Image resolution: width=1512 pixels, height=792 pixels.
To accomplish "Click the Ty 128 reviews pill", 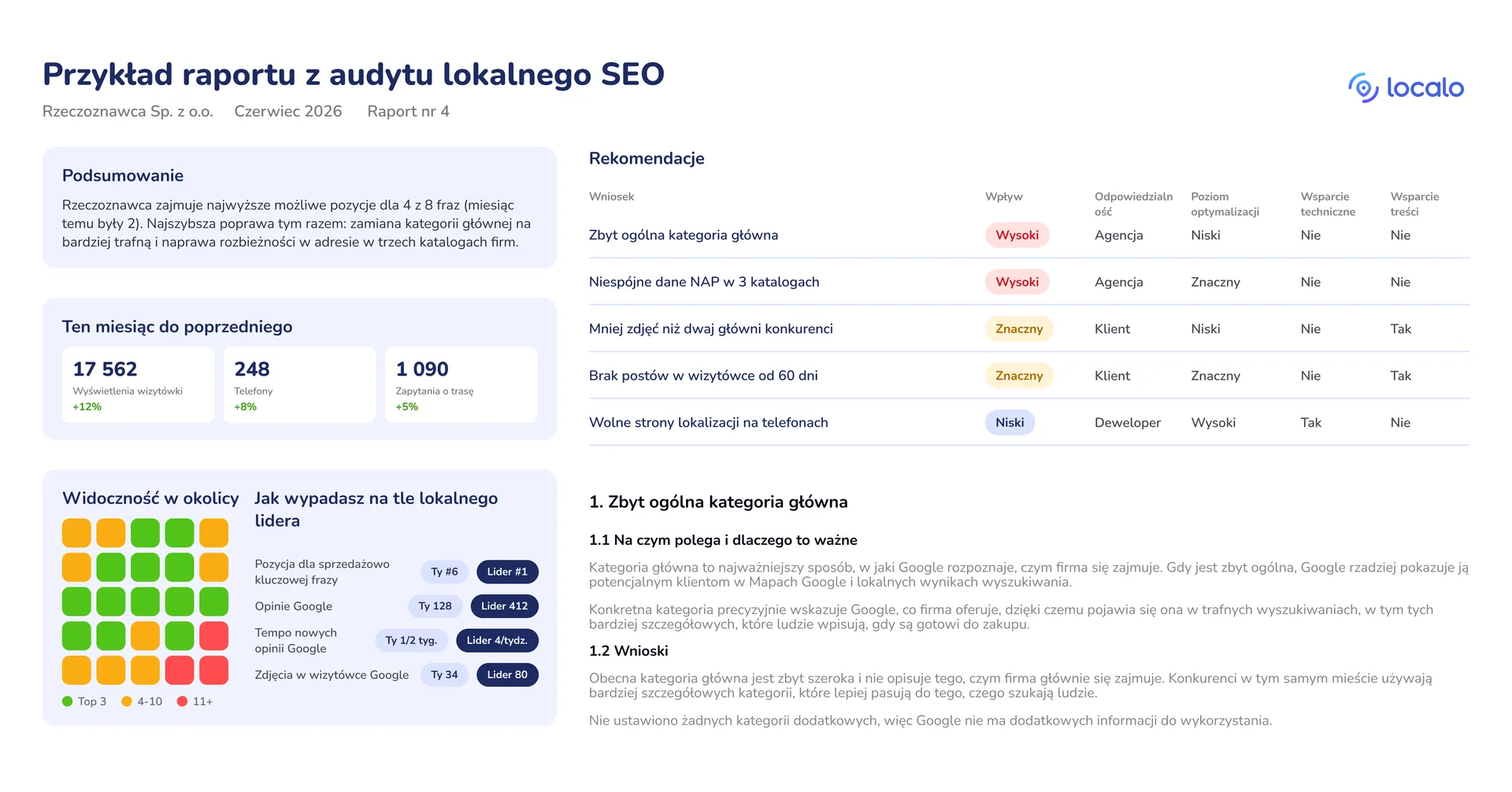I will click(435, 605).
